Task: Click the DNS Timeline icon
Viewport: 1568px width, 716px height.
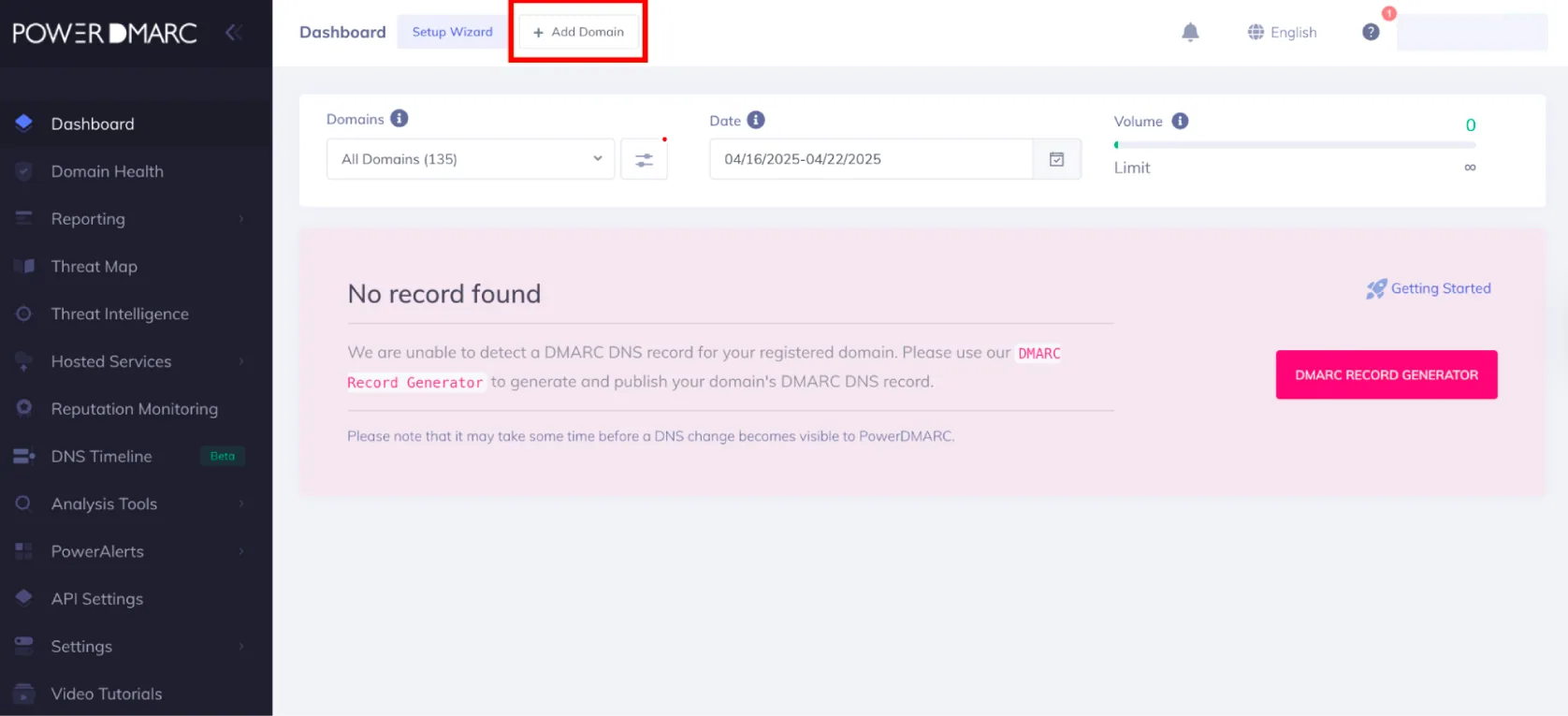Action: pos(24,456)
